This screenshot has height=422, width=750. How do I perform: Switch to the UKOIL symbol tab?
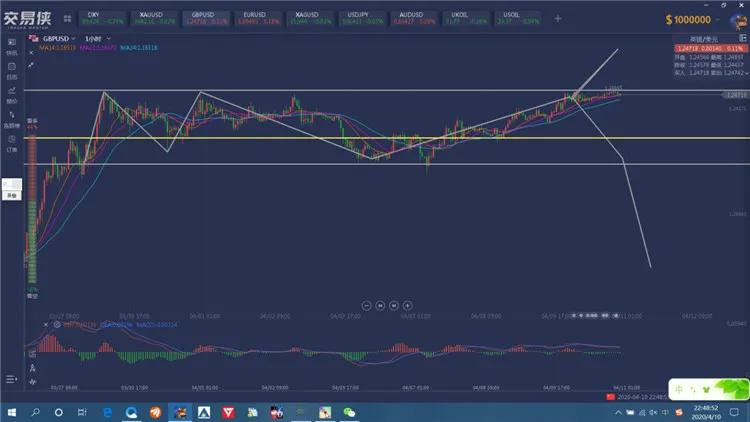[466, 18]
